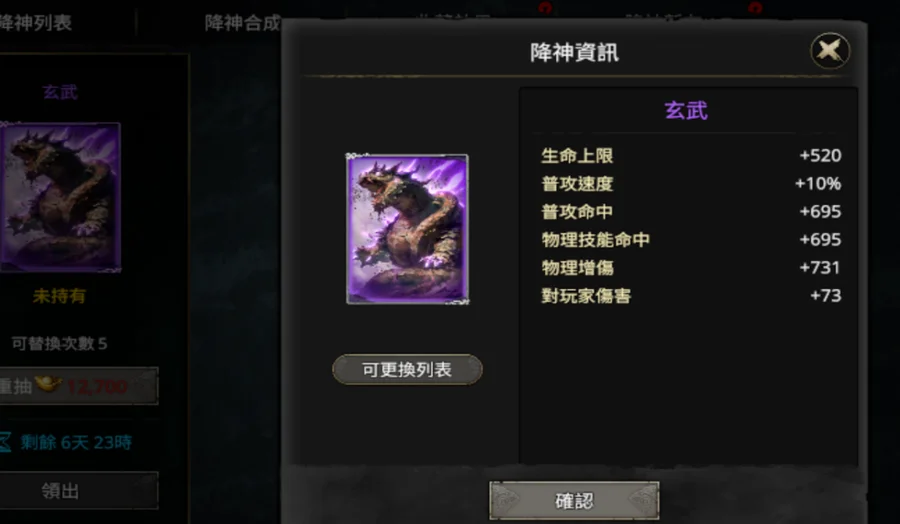Viewport: 900px width, 524px height.
Task: Select the 對玩家傷害 +73 stat row
Action: [691, 296]
